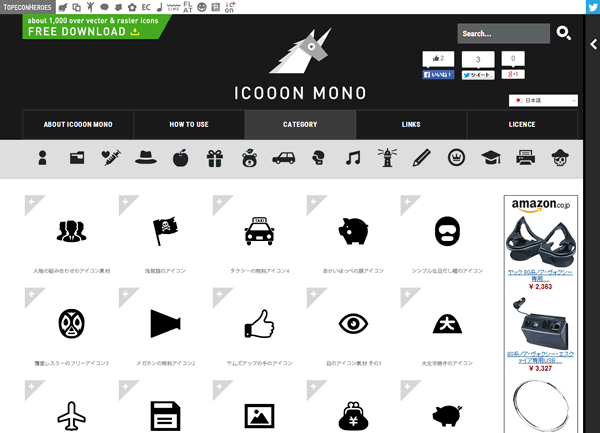Select the heart and syringe category icon
Screen dimensions: 600x433
(111, 158)
